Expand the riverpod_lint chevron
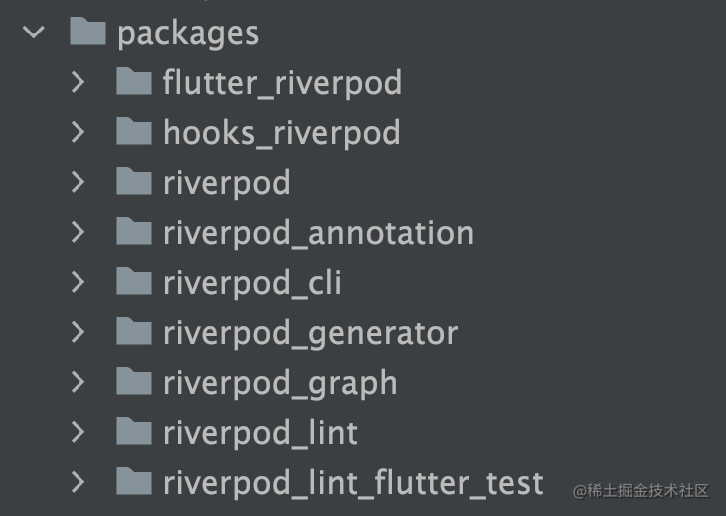 point(78,433)
